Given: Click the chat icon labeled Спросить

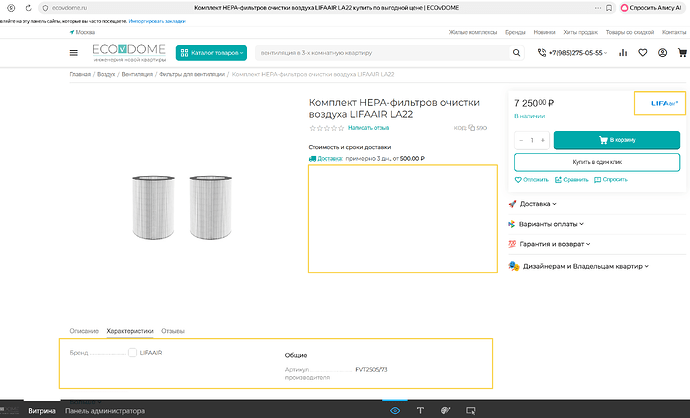Looking at the screenshot, I should click(597, 180).
